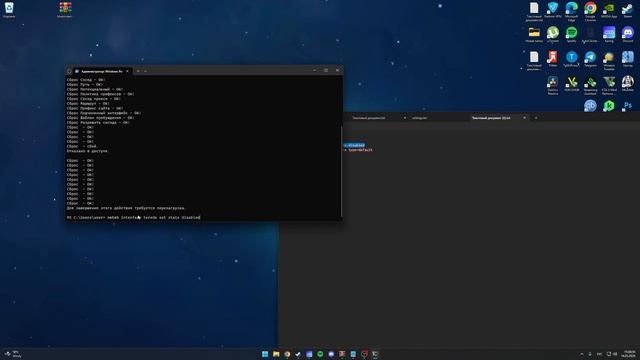Screen dimensions: 640x360
Task: Launch Spotify from the desktop
Action: click(x=571, y=34)
